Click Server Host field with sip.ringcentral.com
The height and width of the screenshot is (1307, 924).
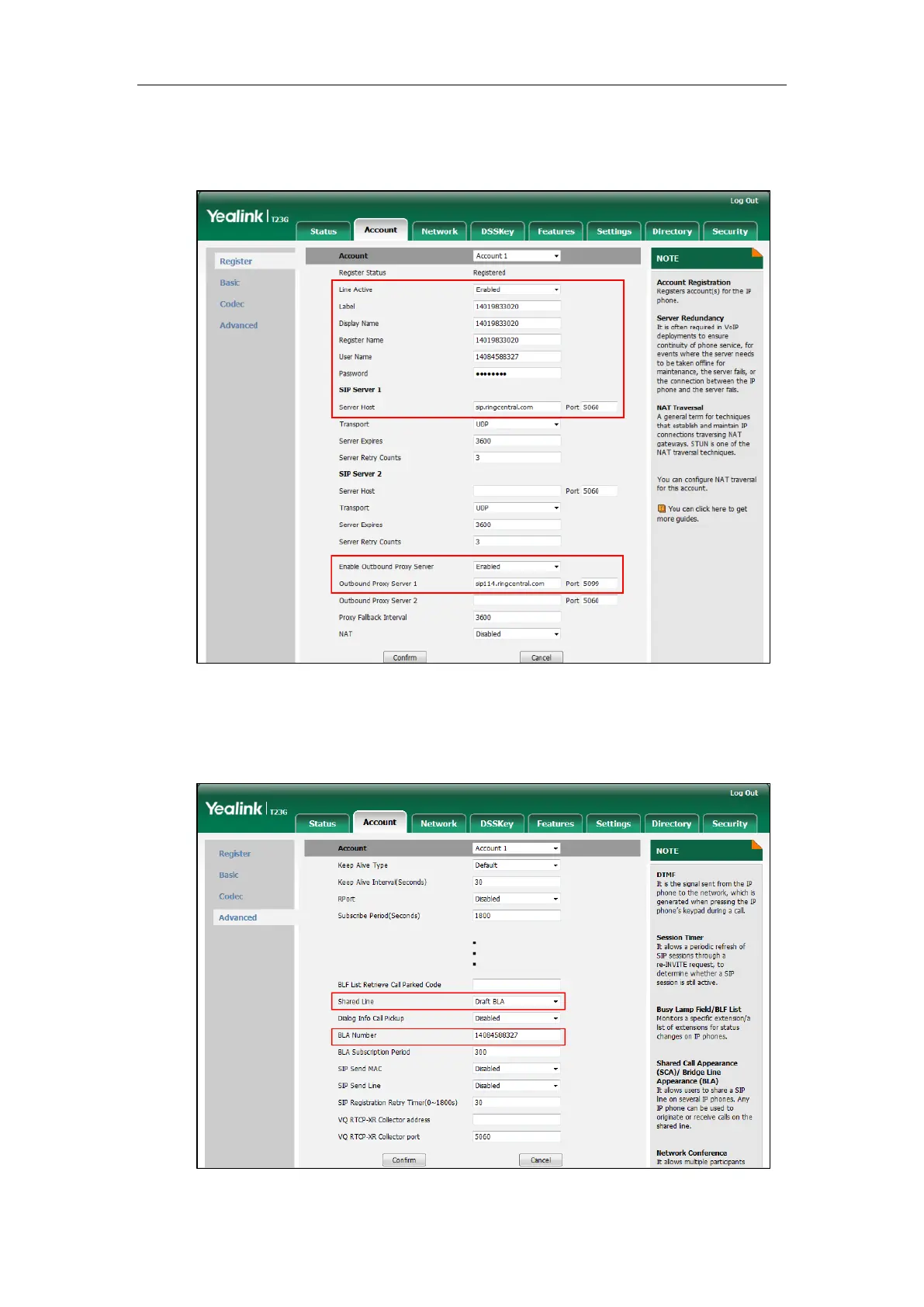517,407
